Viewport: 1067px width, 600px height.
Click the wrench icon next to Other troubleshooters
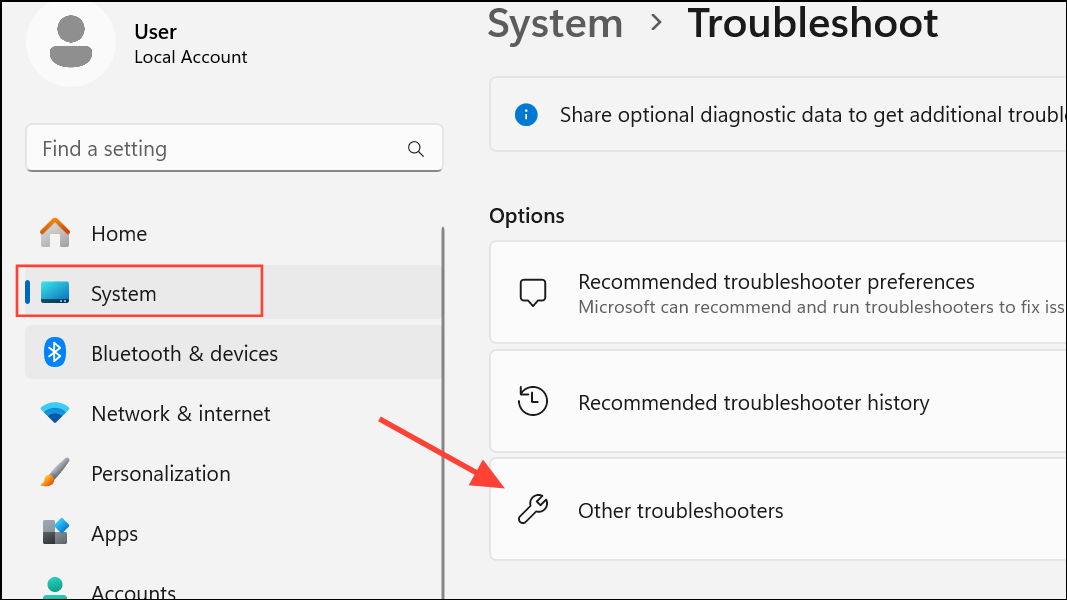[533, 510]
